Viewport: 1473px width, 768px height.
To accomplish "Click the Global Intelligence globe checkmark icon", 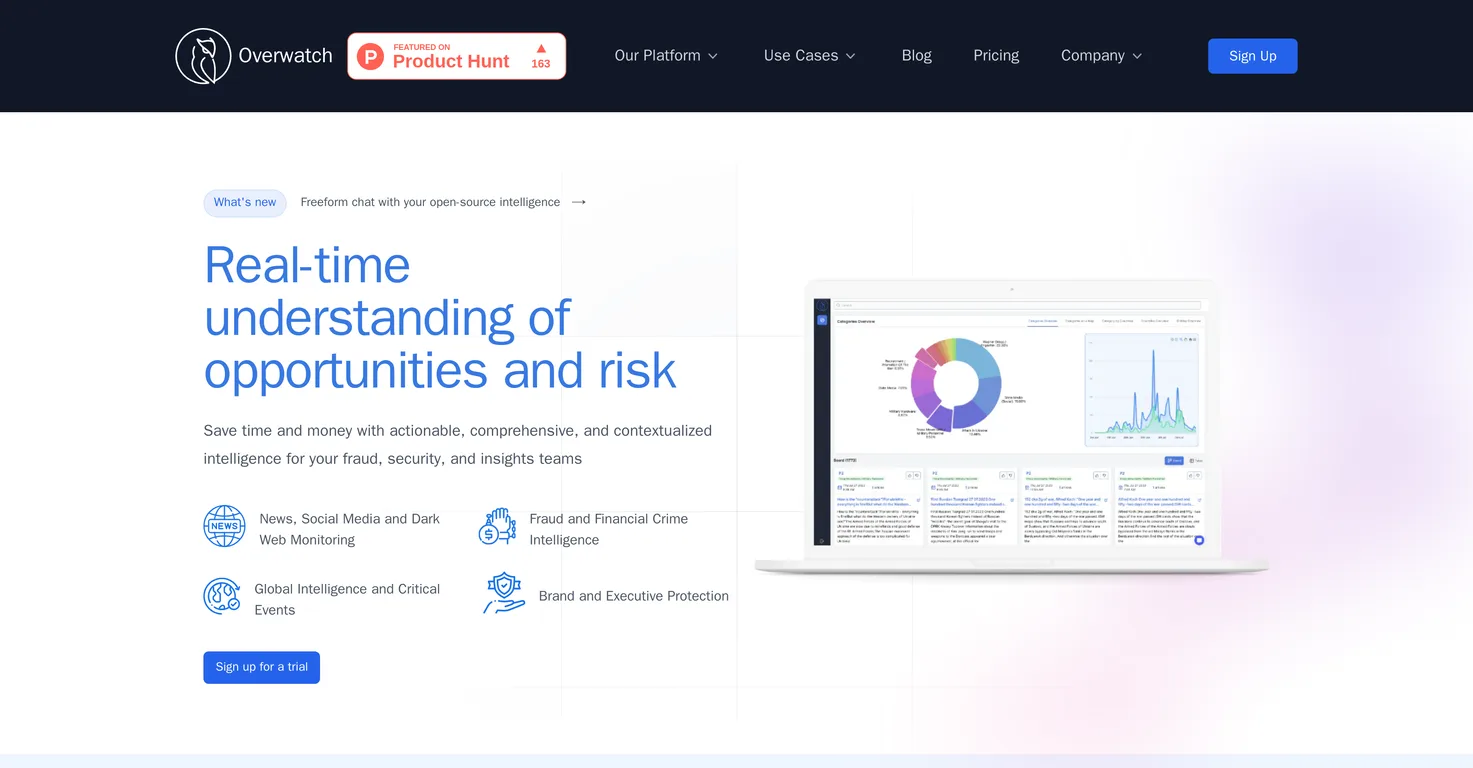I will [222, 596].
